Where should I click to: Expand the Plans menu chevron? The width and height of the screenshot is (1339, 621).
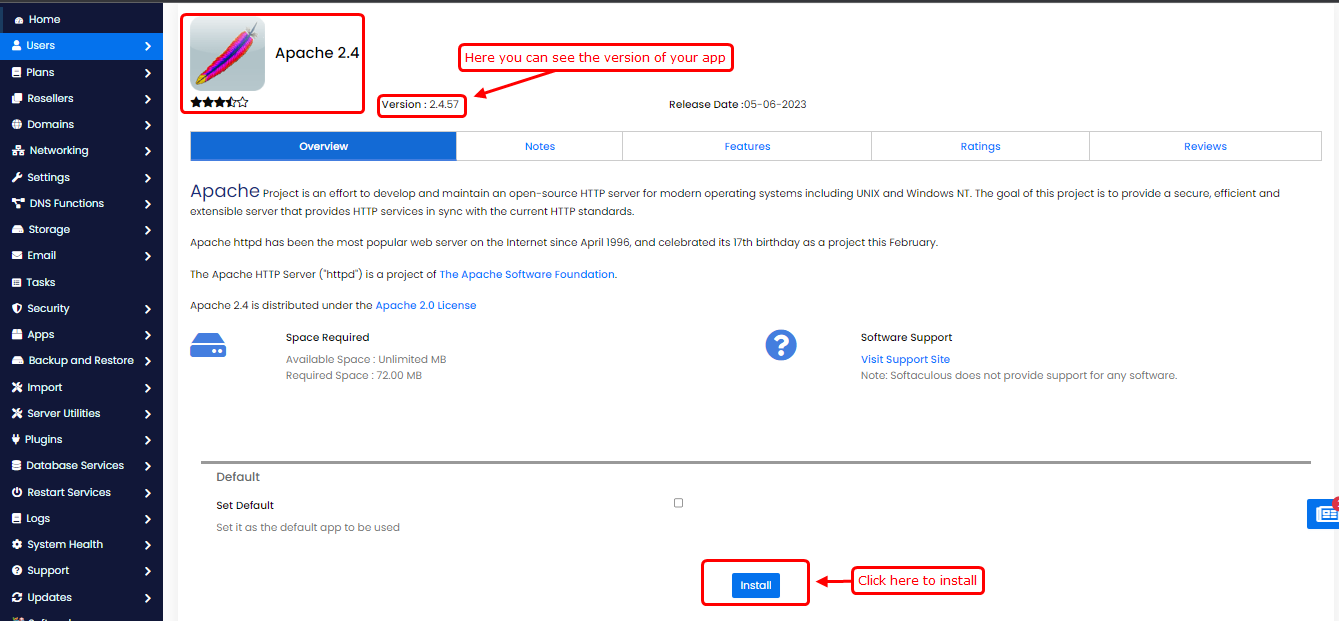pyautogui.click(x=147, y=73)
